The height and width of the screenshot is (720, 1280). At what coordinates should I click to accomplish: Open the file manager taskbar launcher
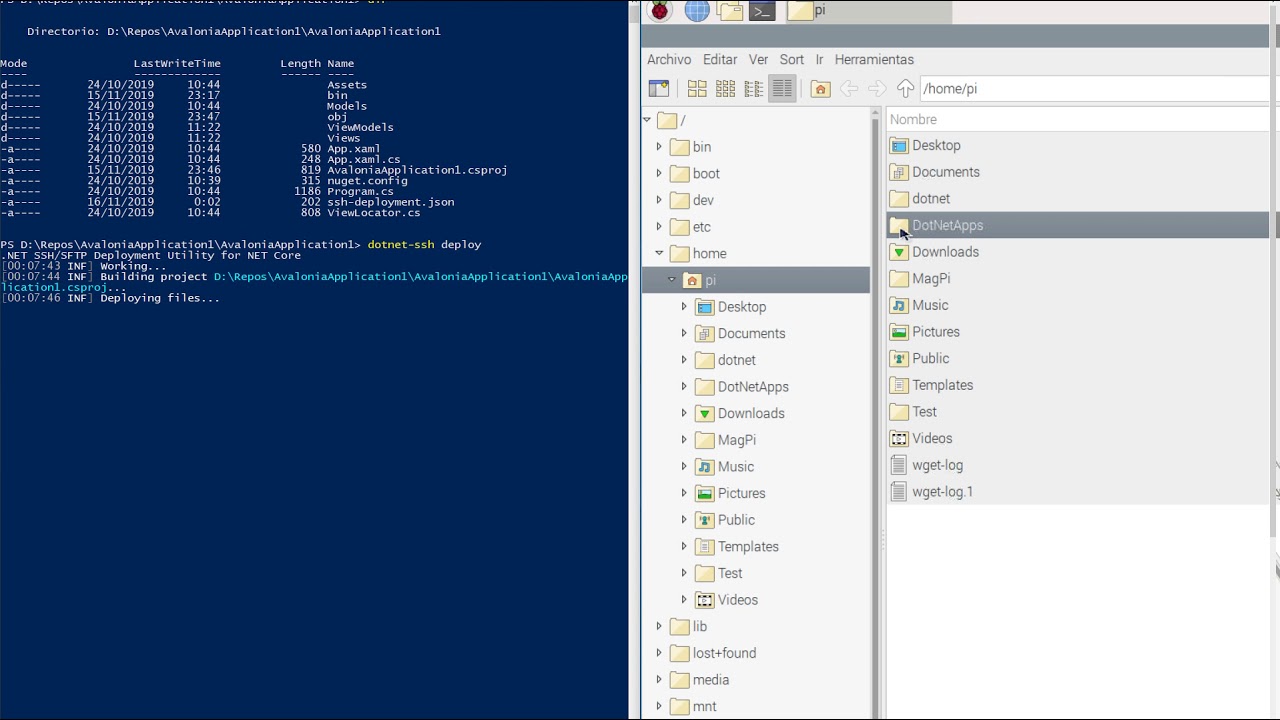click(731, 11)
